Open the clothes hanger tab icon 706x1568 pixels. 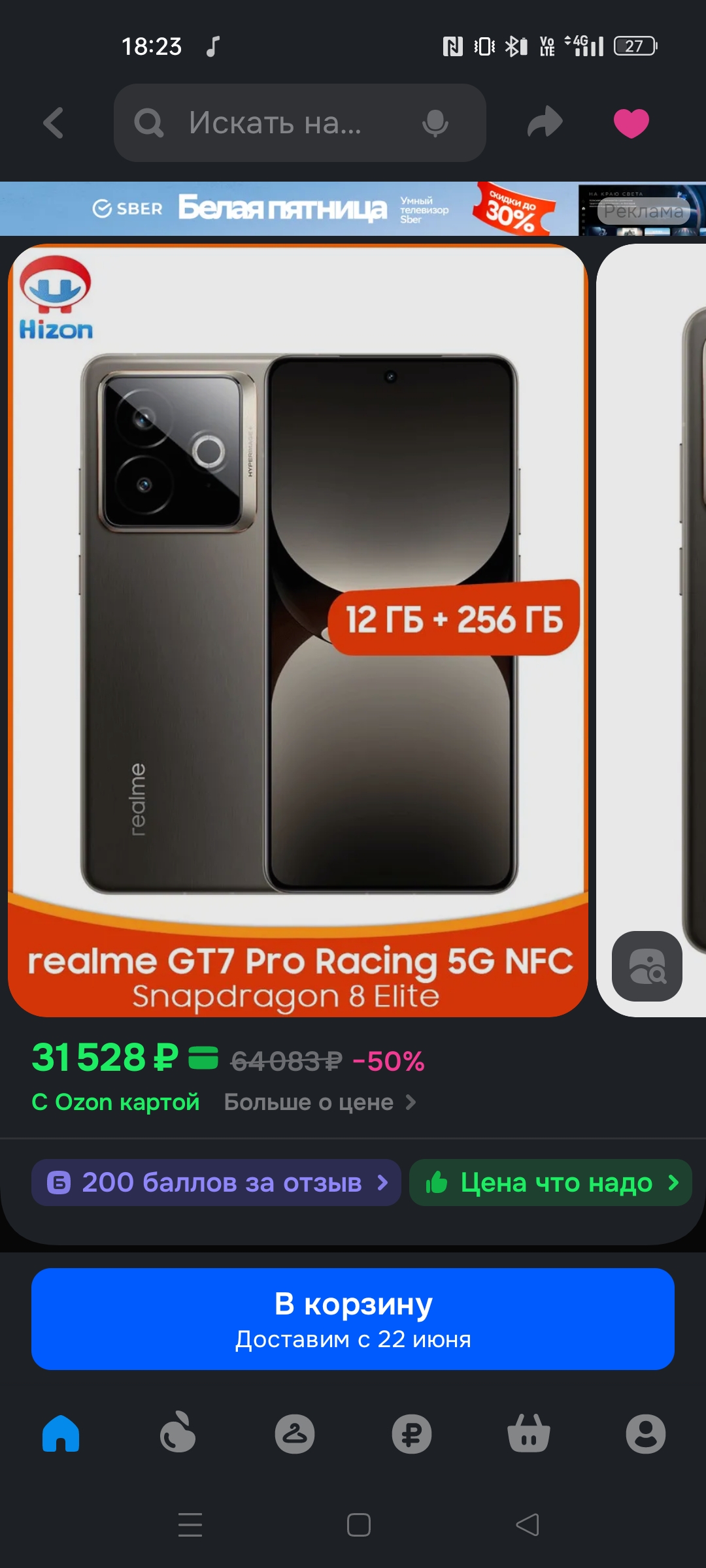(295, 1434)
